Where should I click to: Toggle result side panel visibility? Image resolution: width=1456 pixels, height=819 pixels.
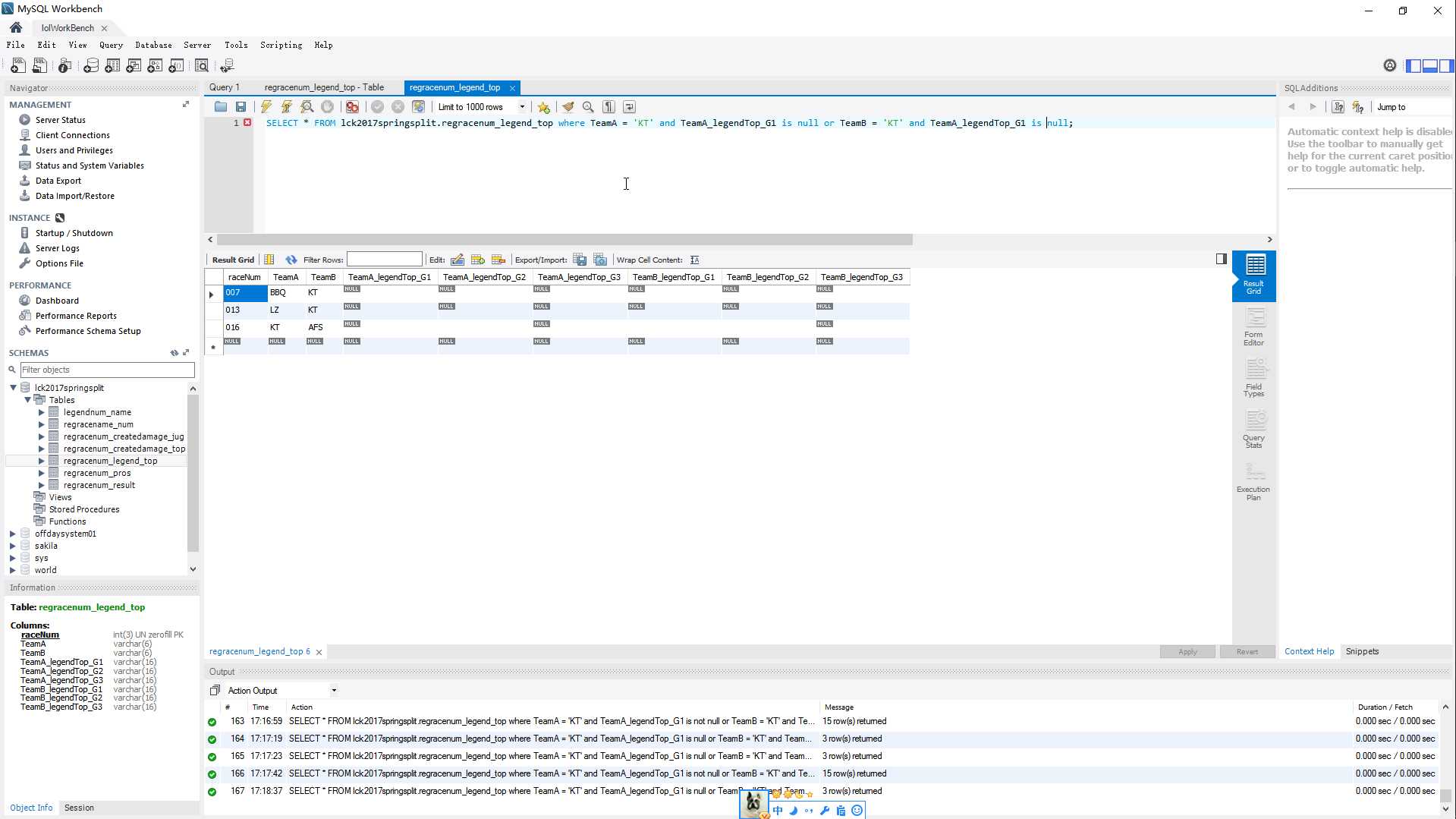pyautogui.click(x=1221, y=259)
